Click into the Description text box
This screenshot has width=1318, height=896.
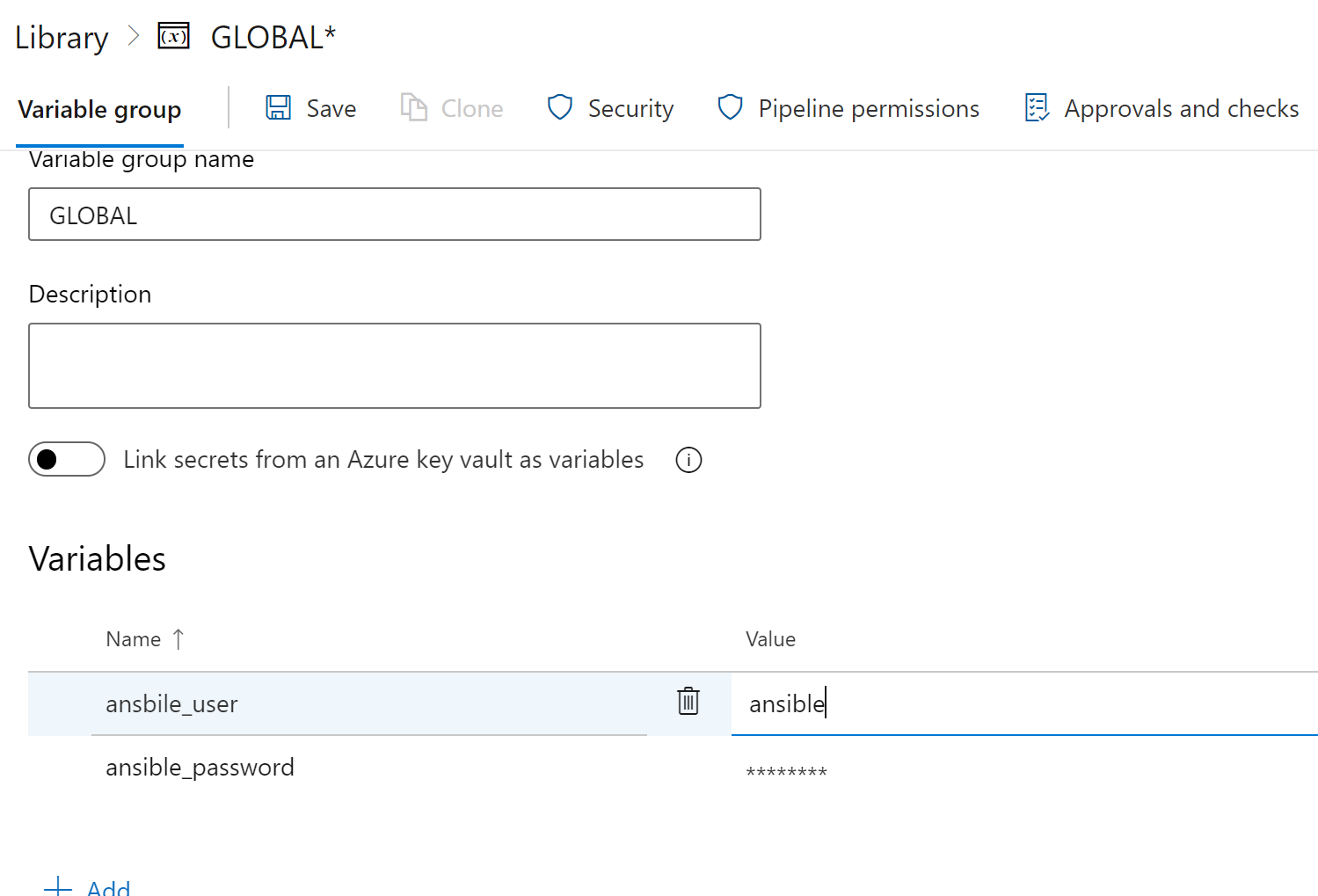pos(394,366)
